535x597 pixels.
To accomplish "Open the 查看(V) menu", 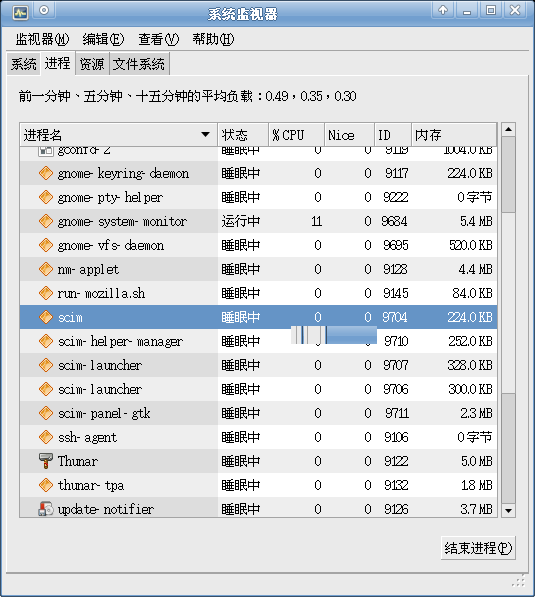I will pos(158,39).
